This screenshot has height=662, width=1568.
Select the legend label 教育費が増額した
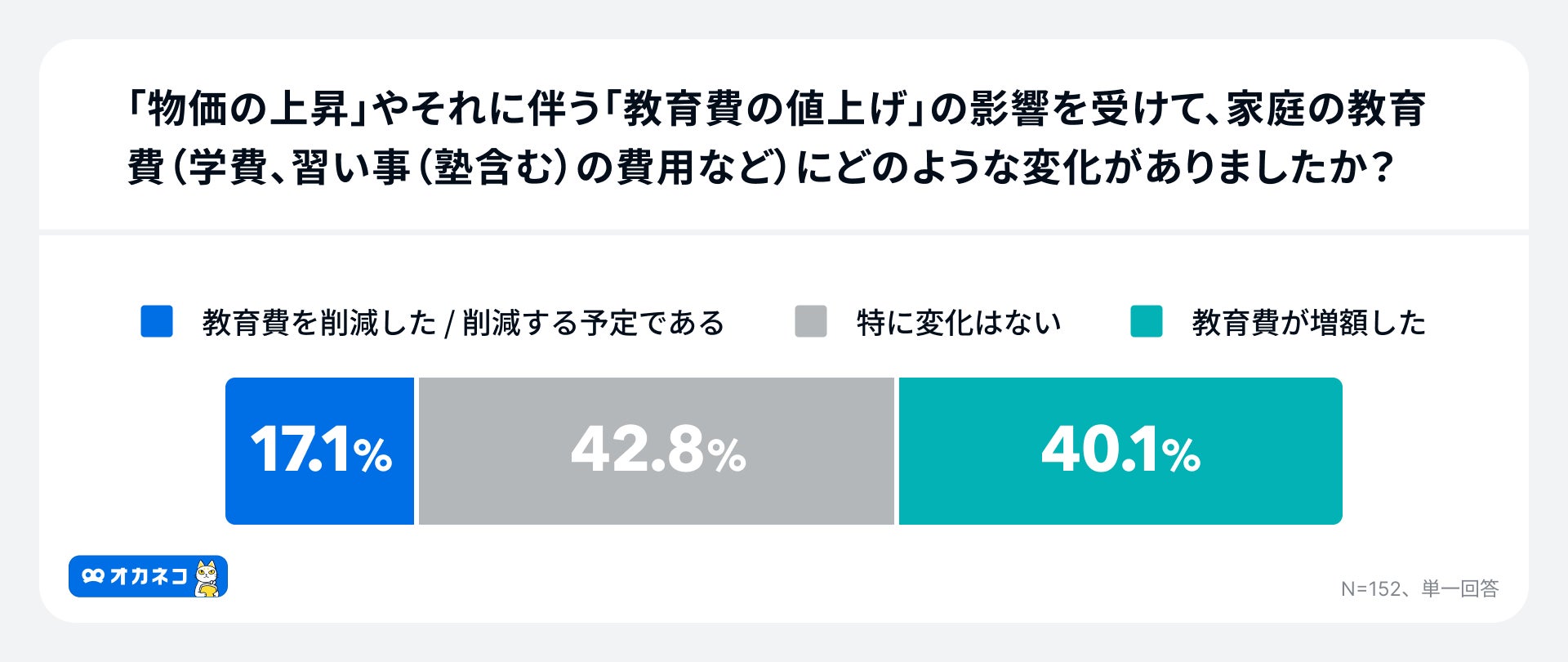[1308, 323]
